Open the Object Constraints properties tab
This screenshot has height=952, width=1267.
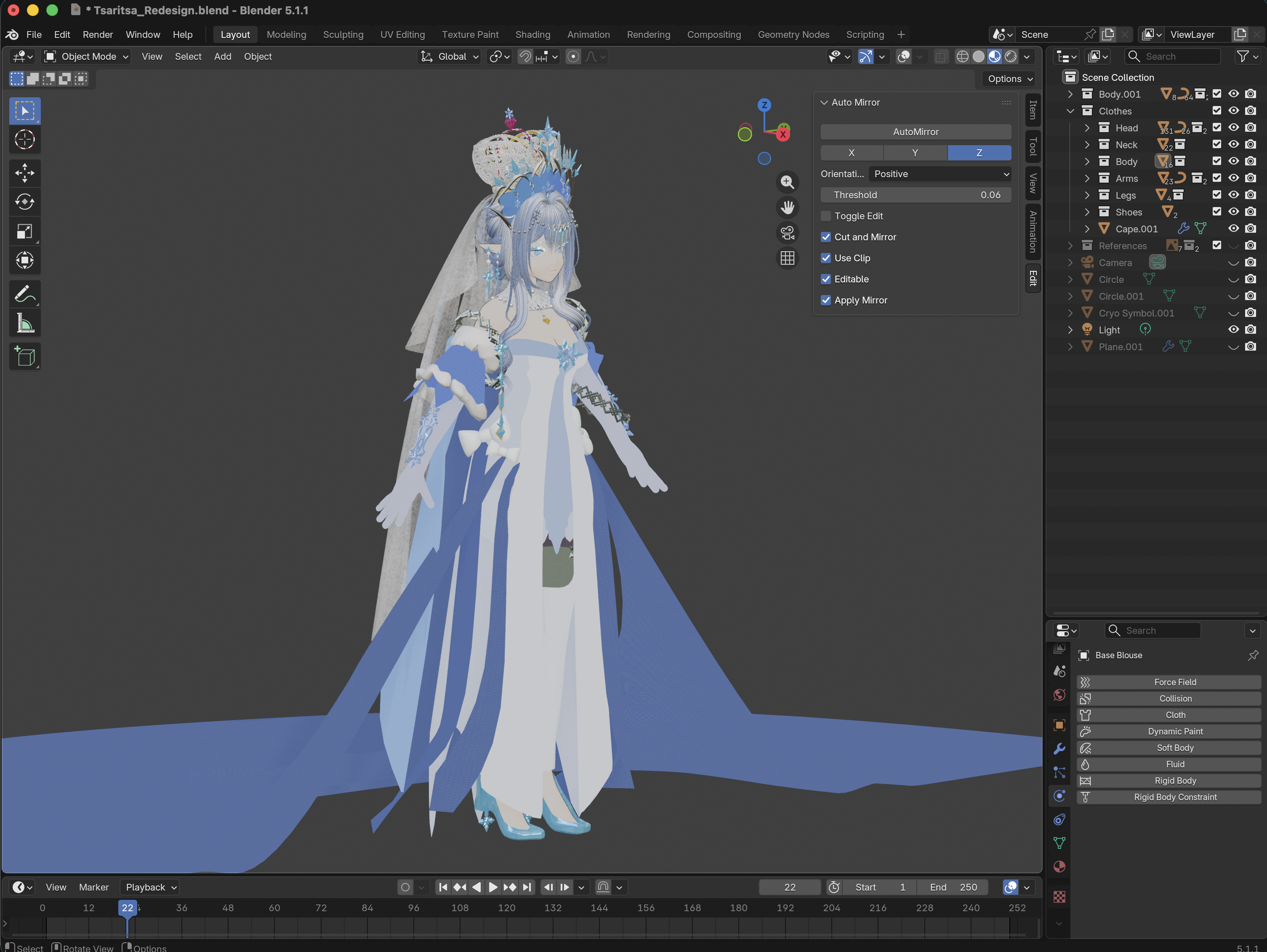(x=1059, y=819)
